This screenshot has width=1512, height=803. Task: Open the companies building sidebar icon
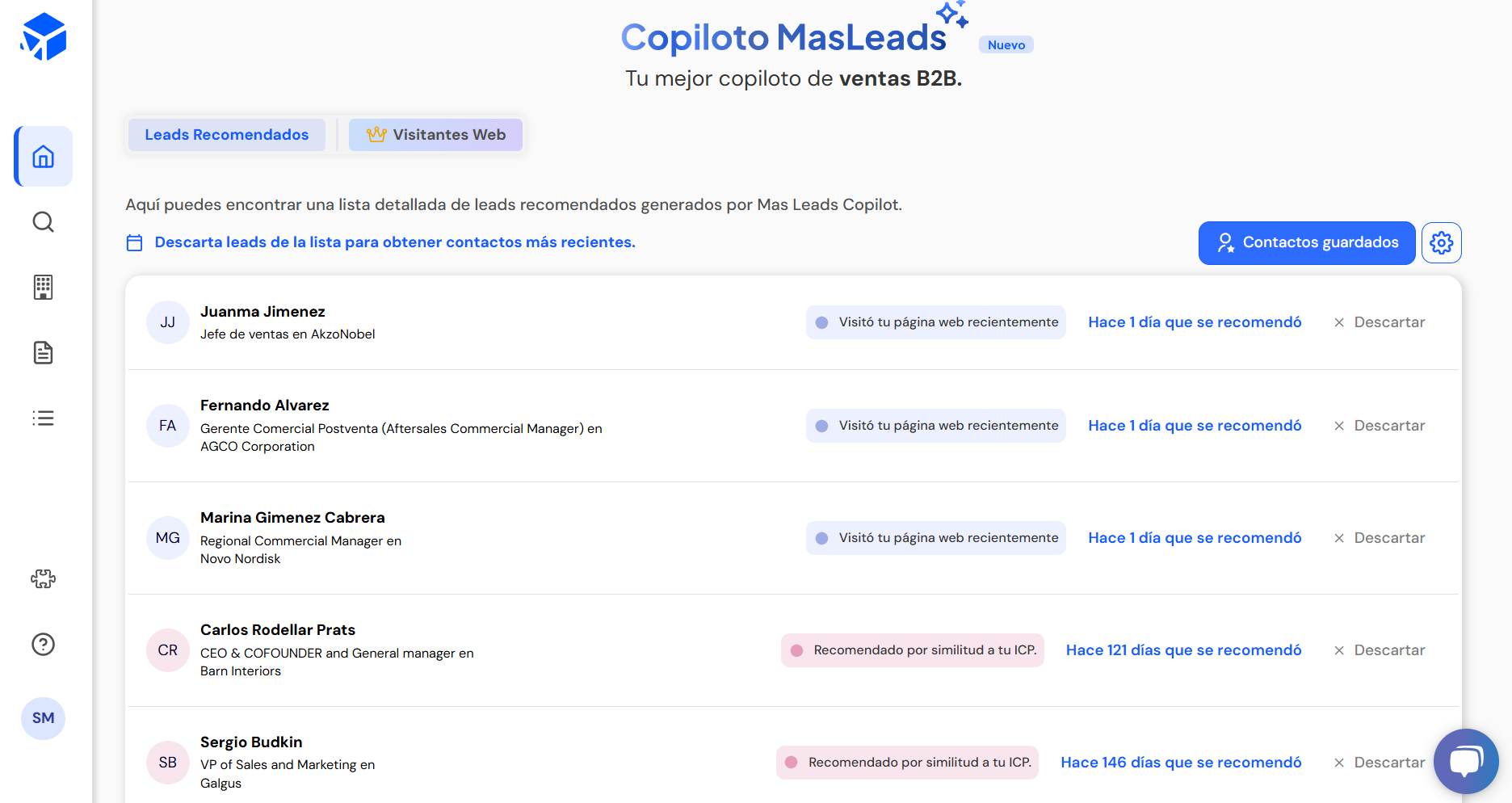(44, 288)
